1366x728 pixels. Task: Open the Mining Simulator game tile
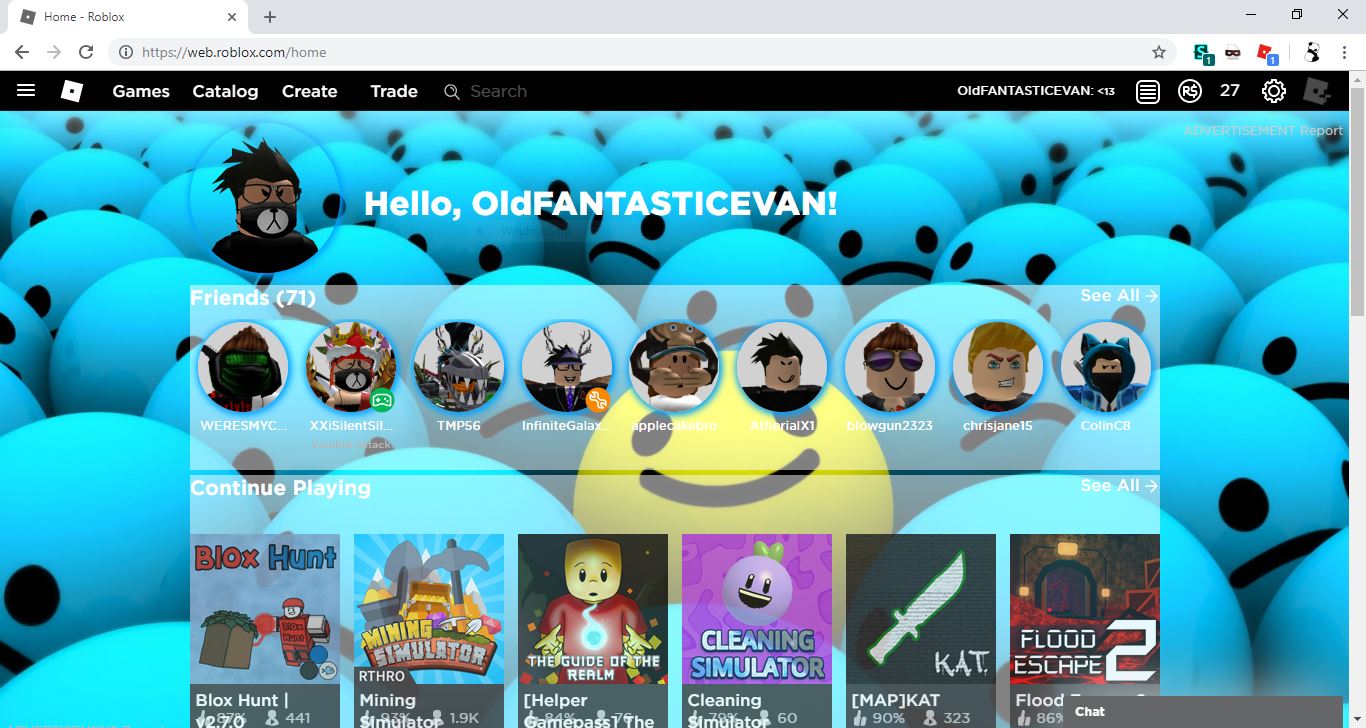tap(429, 631)
